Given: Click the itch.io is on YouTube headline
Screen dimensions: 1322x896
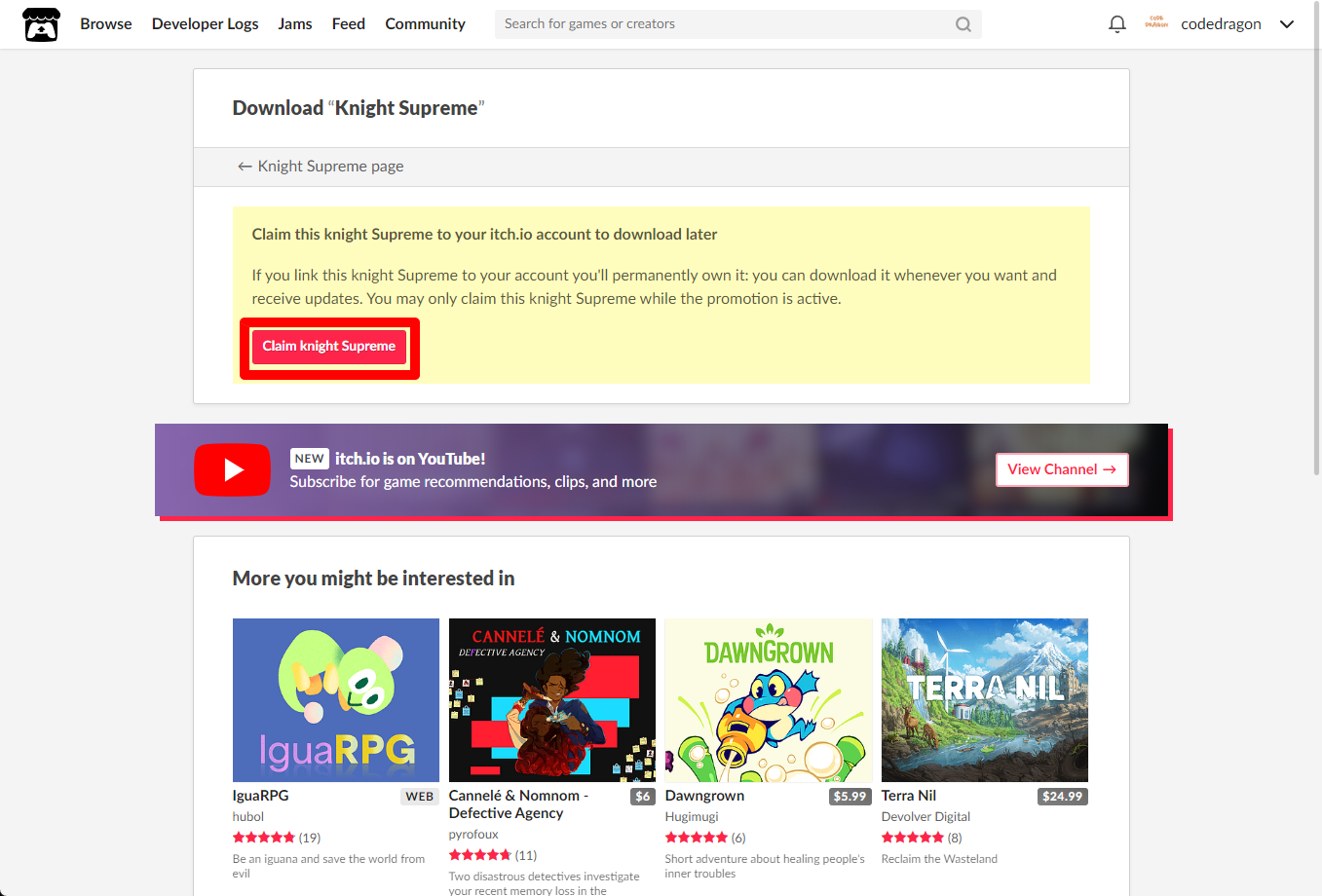Looking at the screenshot, I should [x=410, y=459].
